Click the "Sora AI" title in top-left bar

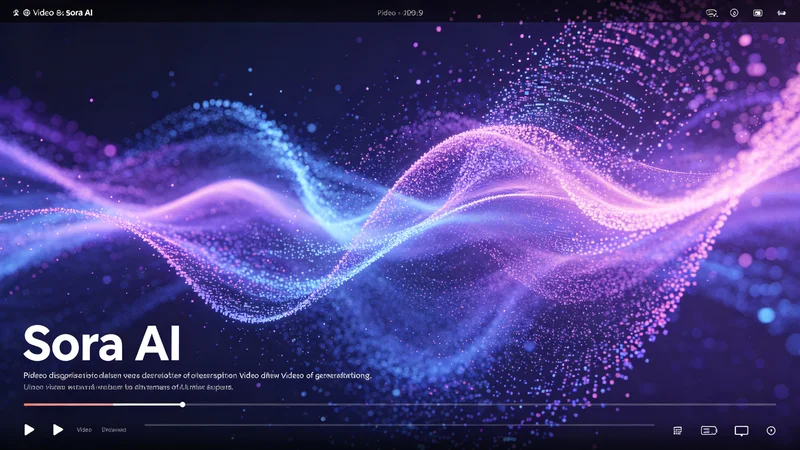click(79, 13)
